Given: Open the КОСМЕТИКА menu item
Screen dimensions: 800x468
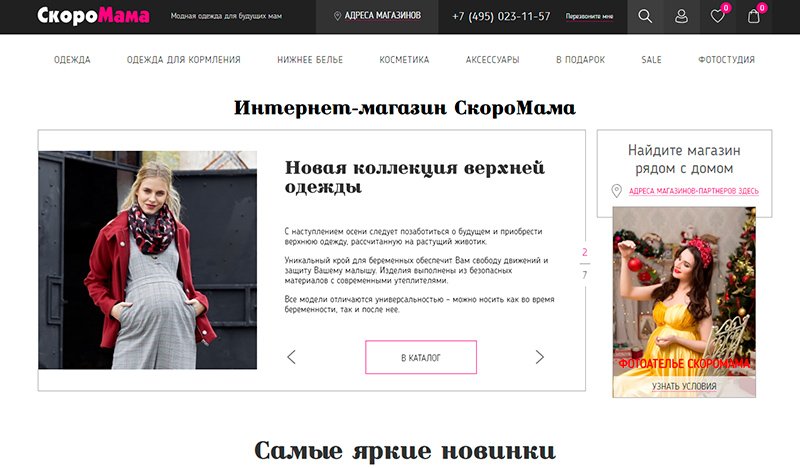Looking at the screenshot, I should (404, 60).
